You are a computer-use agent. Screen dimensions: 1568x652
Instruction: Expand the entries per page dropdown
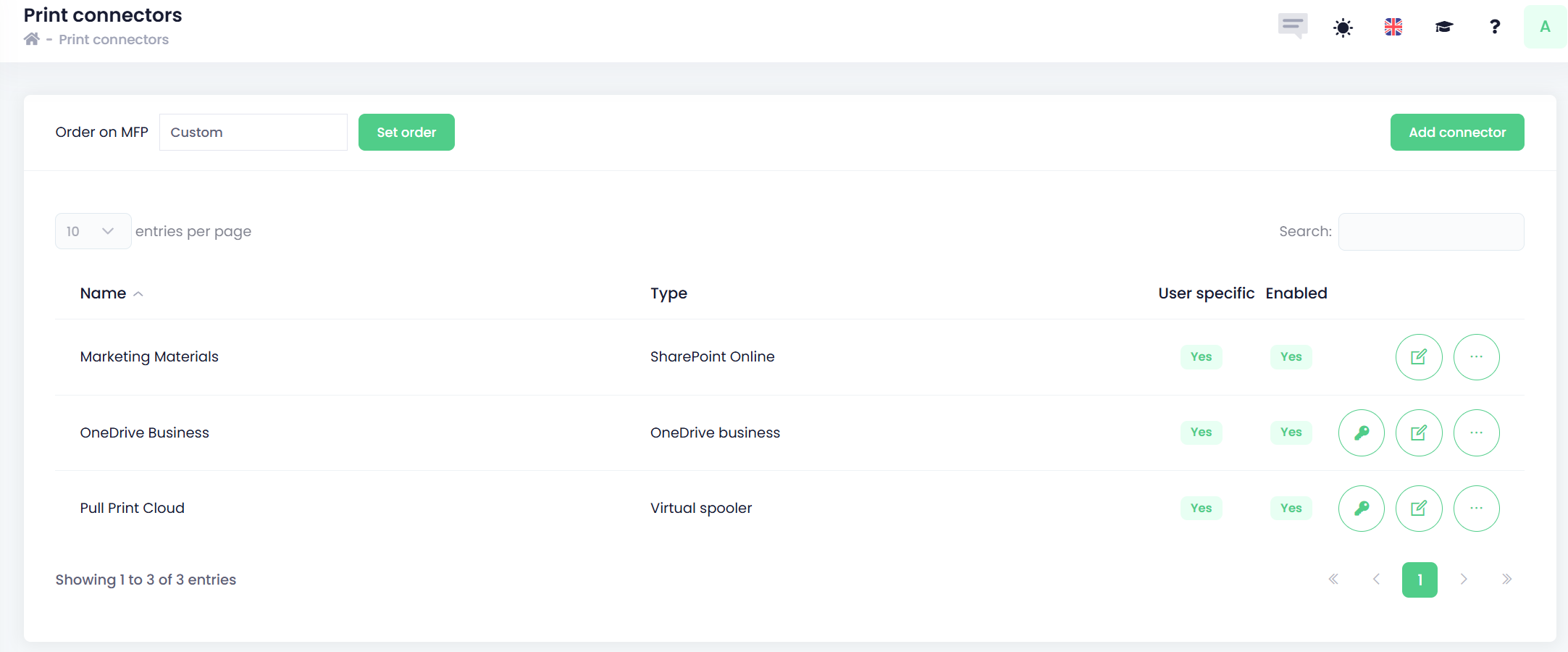coord(93,232)
